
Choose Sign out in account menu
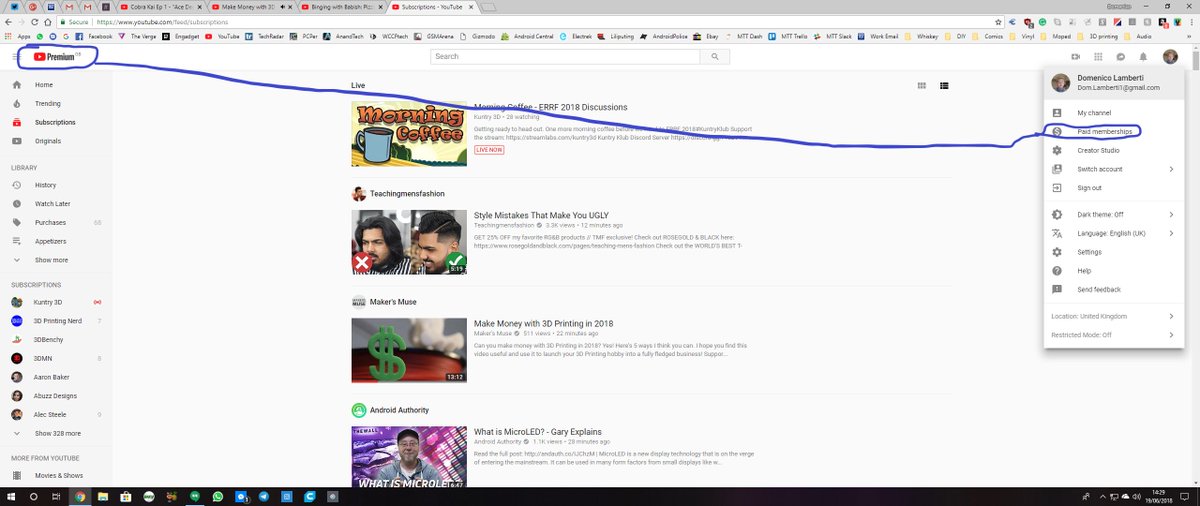click(x=1113, y=188)
